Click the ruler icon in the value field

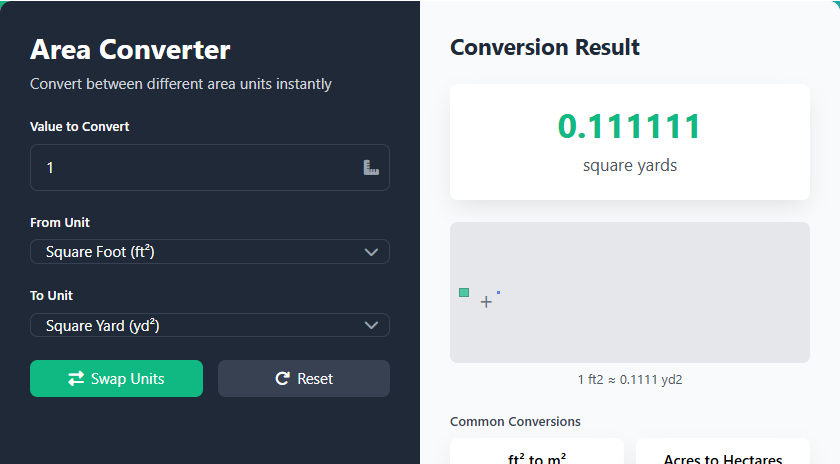point(371,168)
